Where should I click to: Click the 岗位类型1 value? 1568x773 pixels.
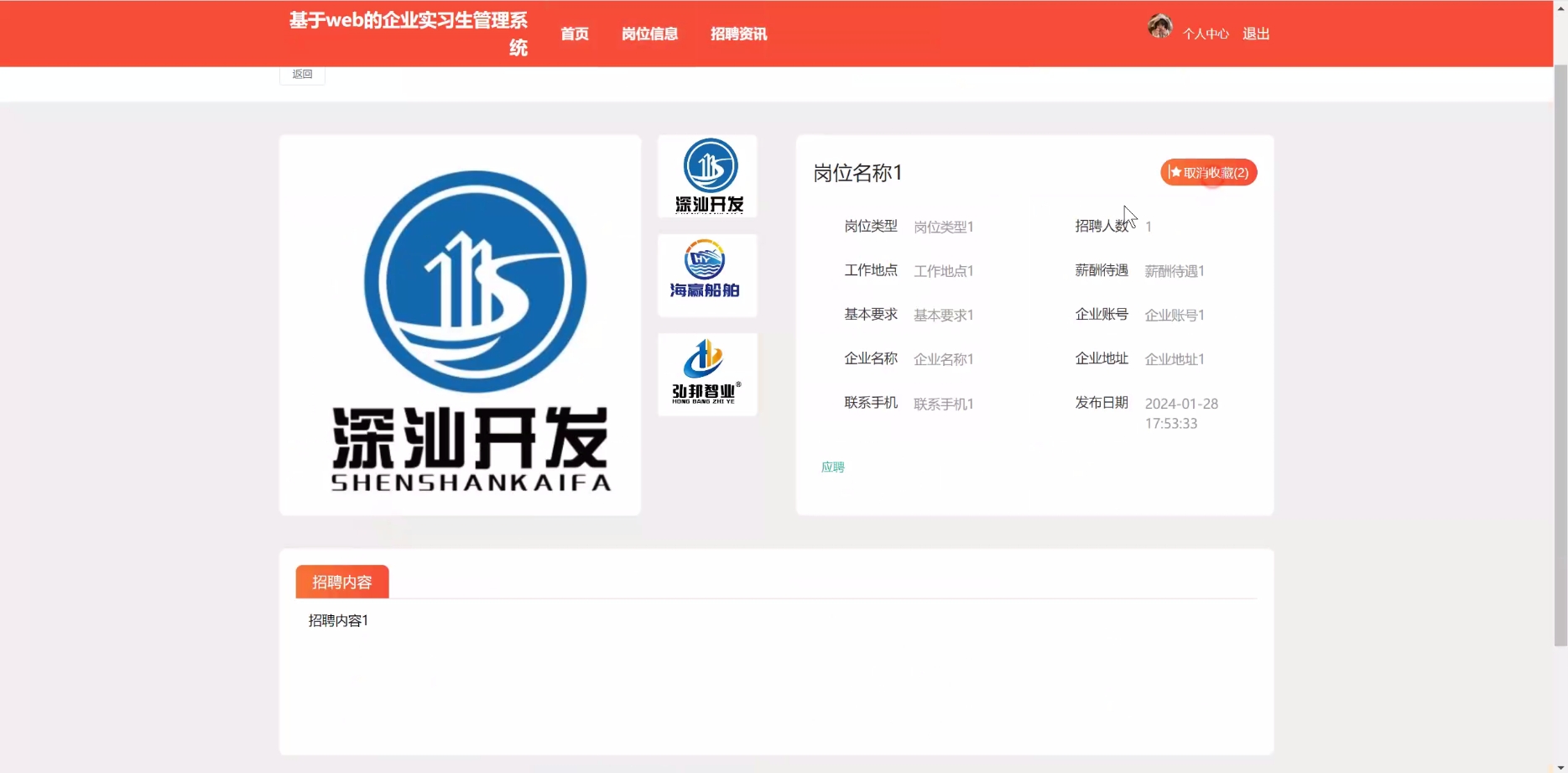(x=943, y=227)
